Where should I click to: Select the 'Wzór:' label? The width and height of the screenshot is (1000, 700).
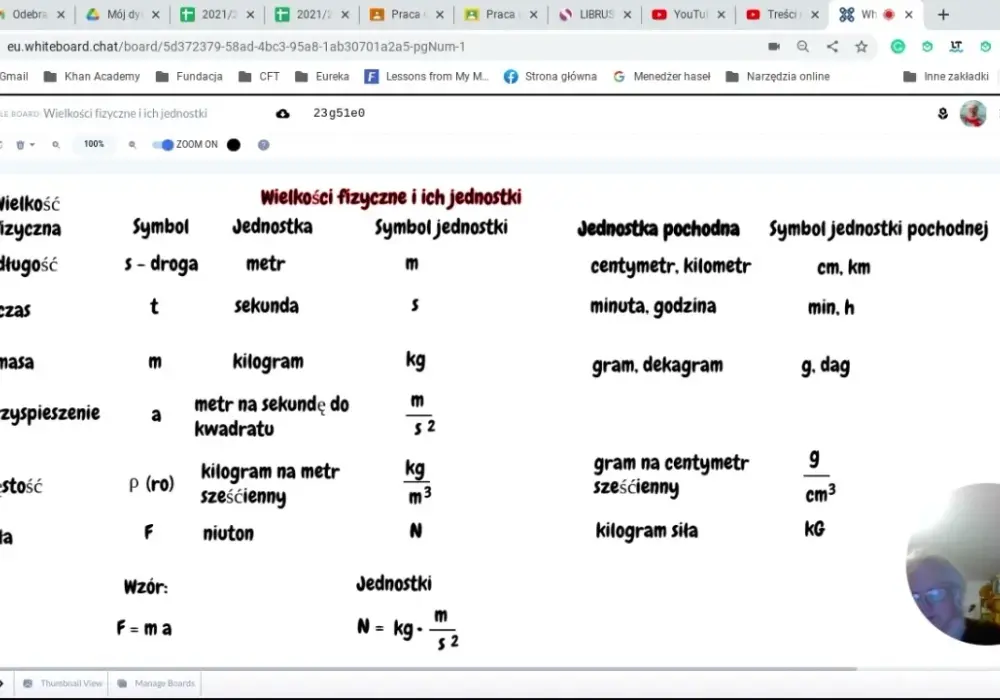coord(145,587)
